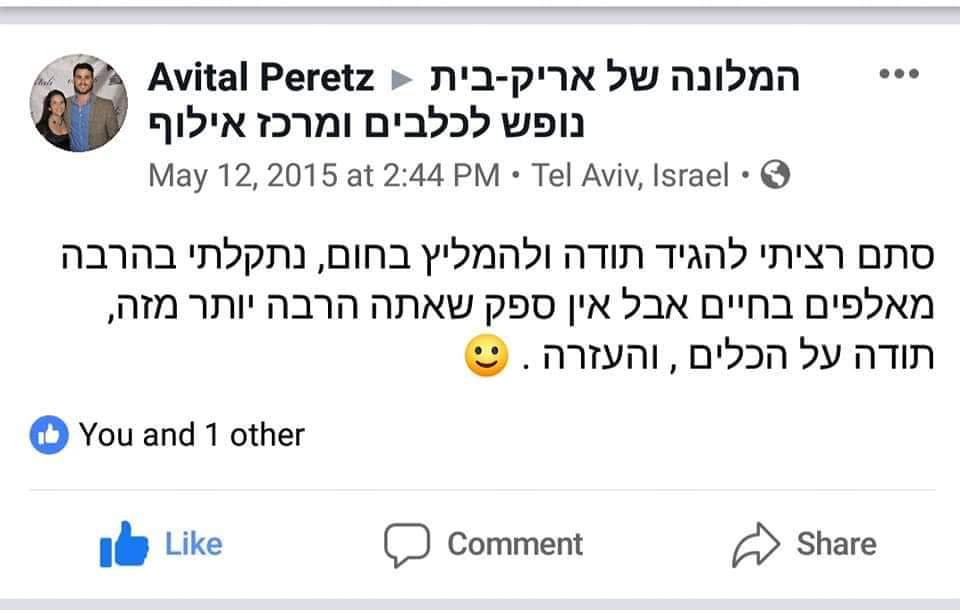Open the three-dot post options menu
960x610 pixels.
click(897, 76)
